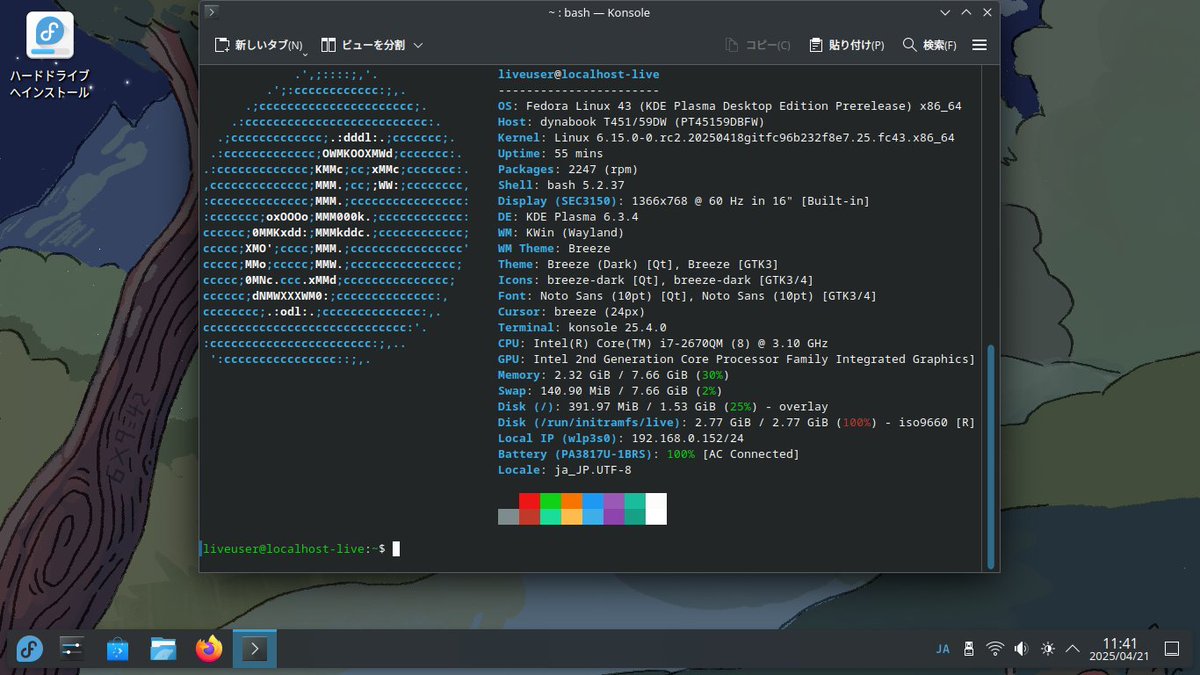Expand hidden system tray icons arrow
The height and width of the screenshot is (675, 1200).
(1073, 649)
